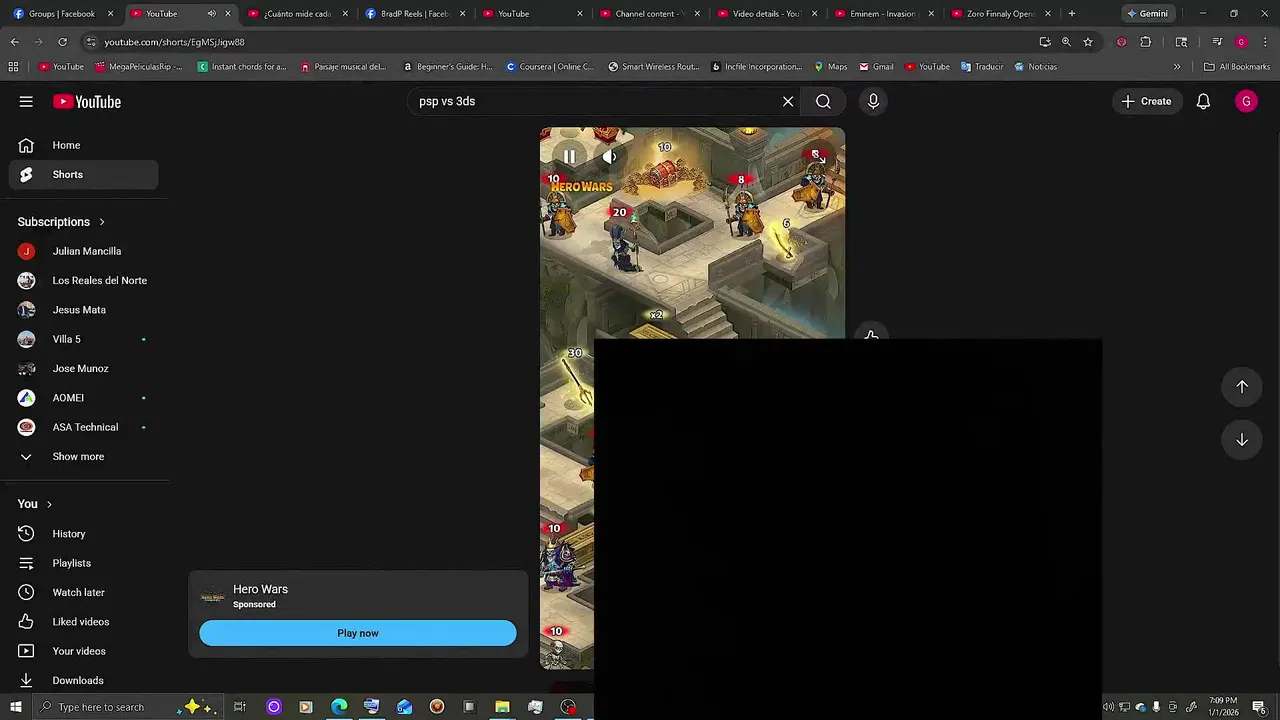
Task: Mute the Short using the volume icon
Action: 609,157
